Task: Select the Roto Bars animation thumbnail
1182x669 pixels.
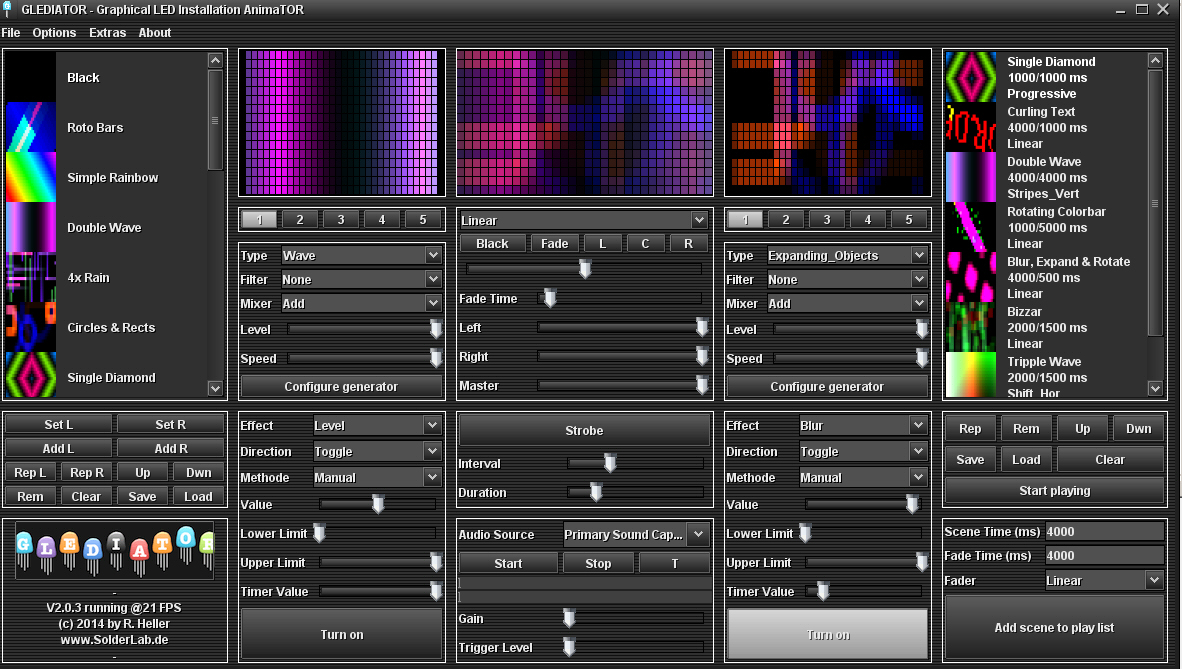Action: click(x=31, y=127)
